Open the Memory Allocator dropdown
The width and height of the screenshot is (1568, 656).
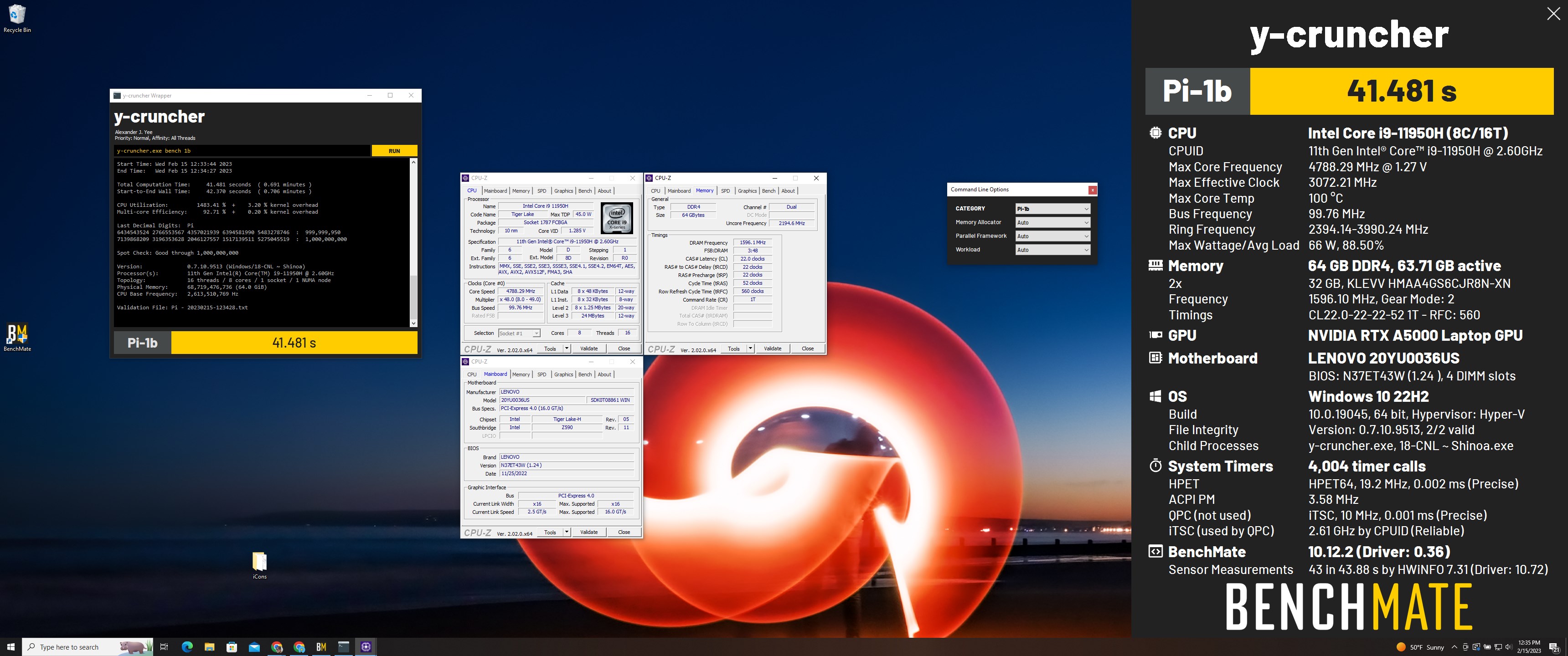click(1052, 223)
